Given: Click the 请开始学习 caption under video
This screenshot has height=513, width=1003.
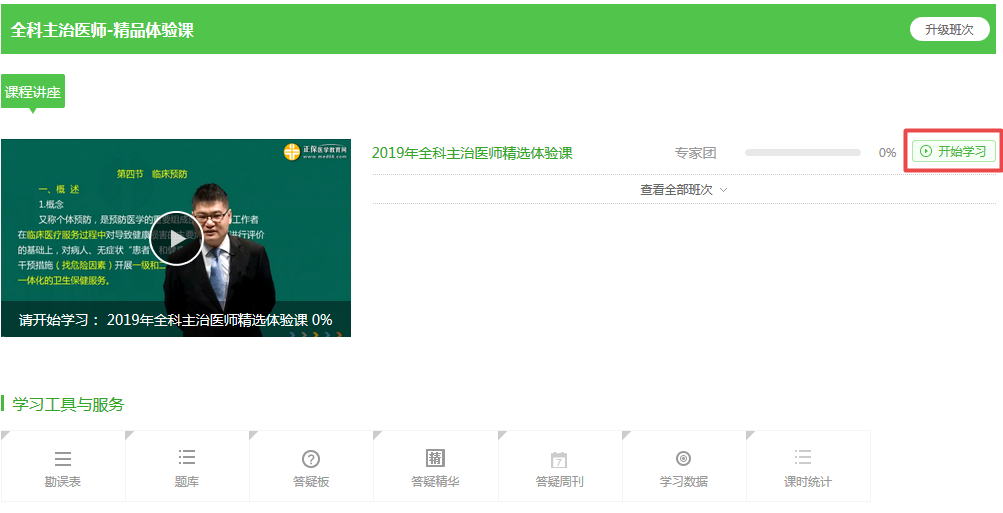Looking at the screenshot, I should coord(176,320).
